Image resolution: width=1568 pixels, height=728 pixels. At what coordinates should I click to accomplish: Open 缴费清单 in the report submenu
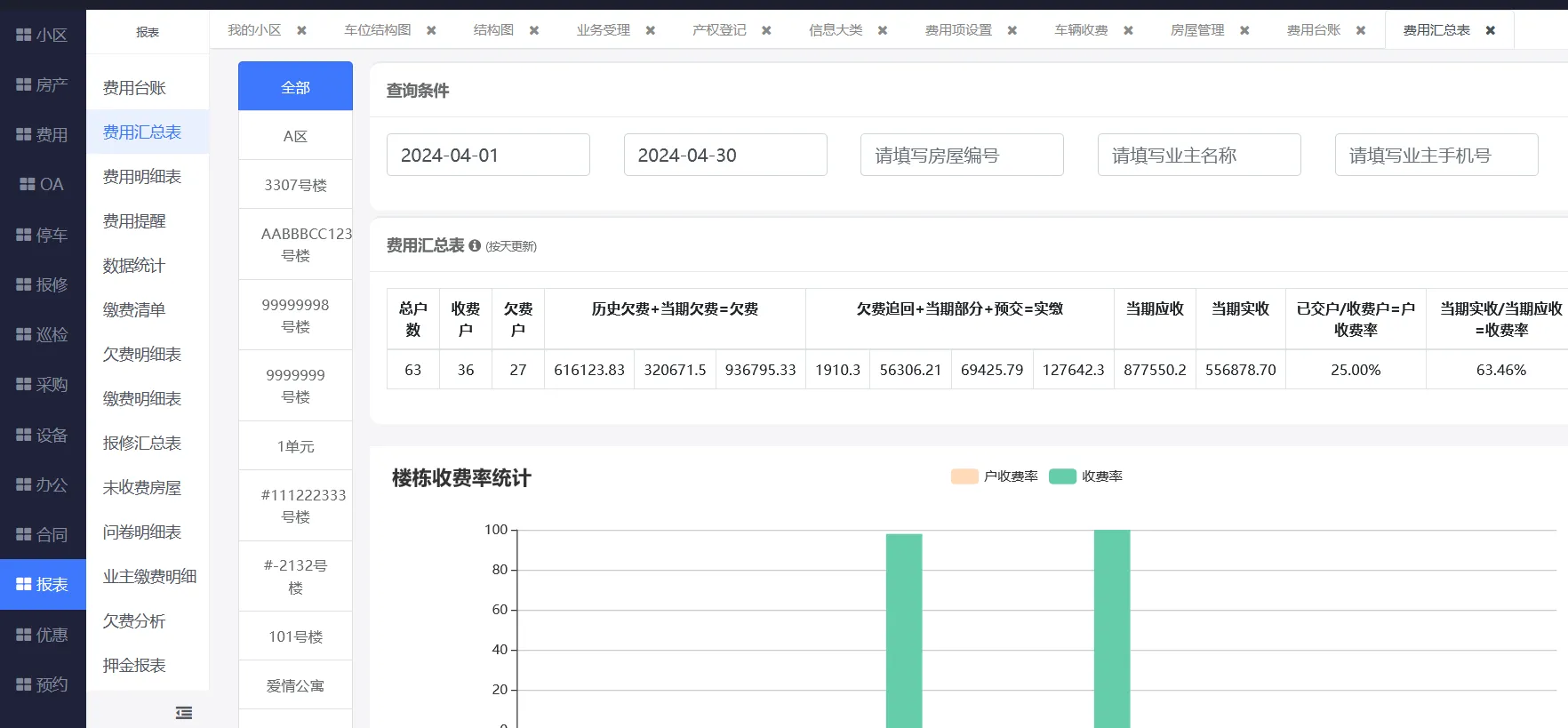tap(148, 310)
